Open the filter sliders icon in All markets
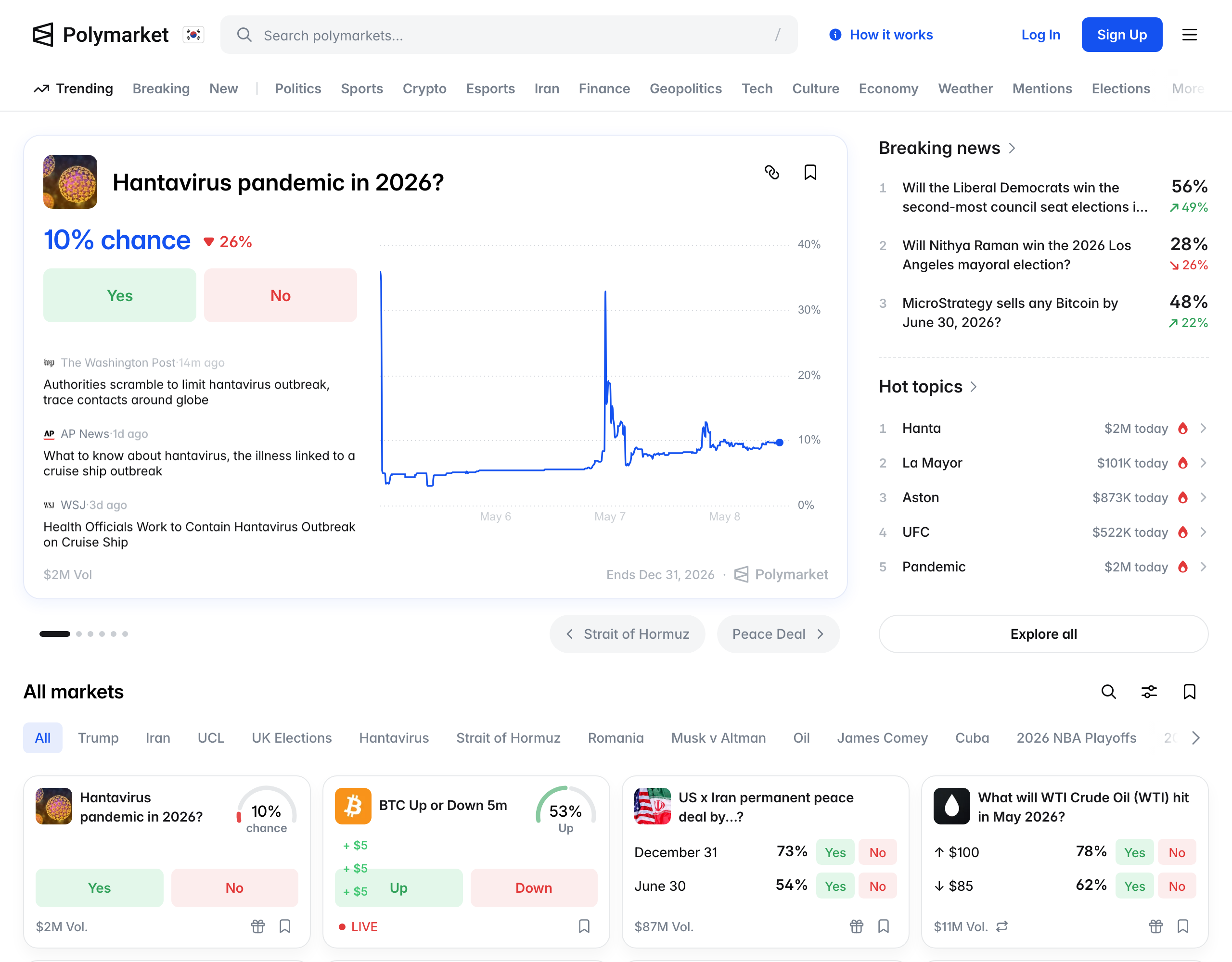This screenshot has height=962, width=1232. 1149,691
